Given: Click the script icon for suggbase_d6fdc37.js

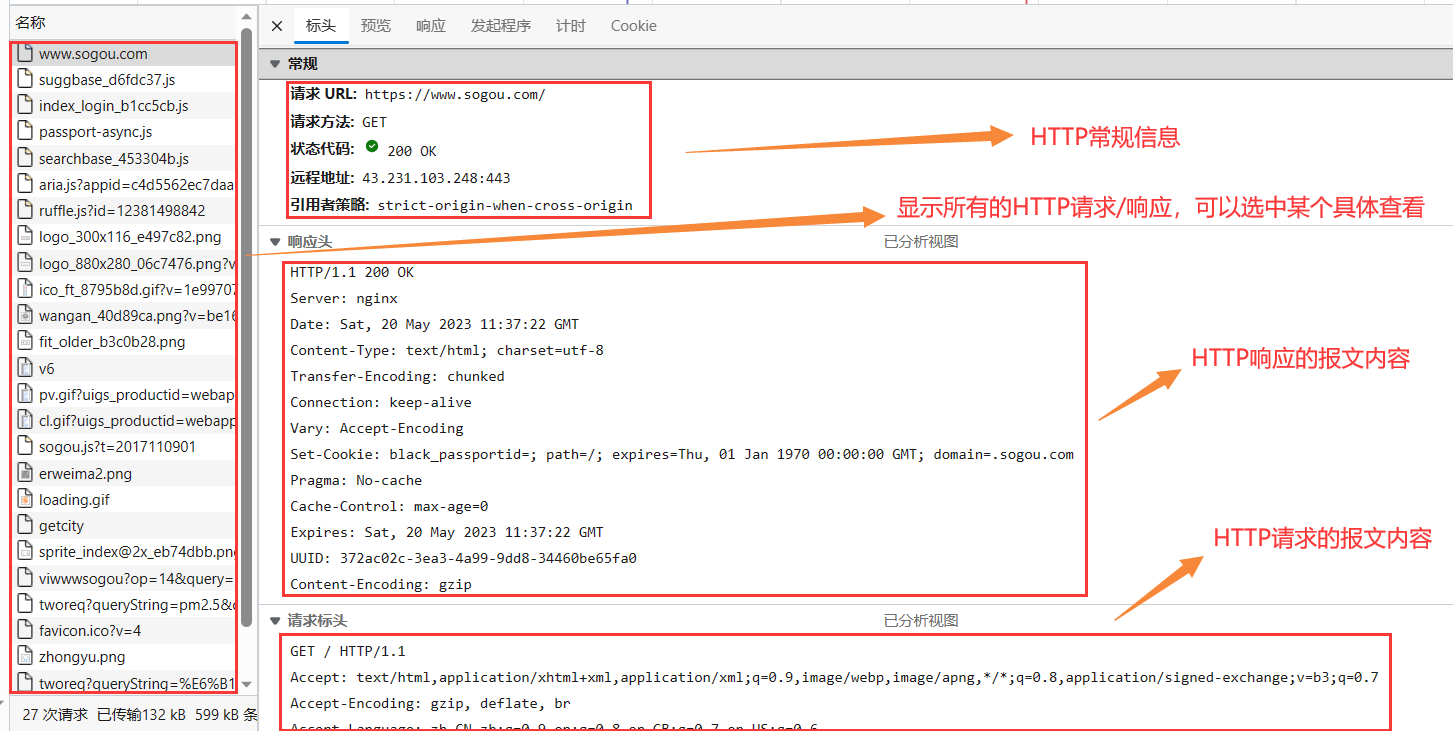Looking at the screenshot, I should [26, 80].
